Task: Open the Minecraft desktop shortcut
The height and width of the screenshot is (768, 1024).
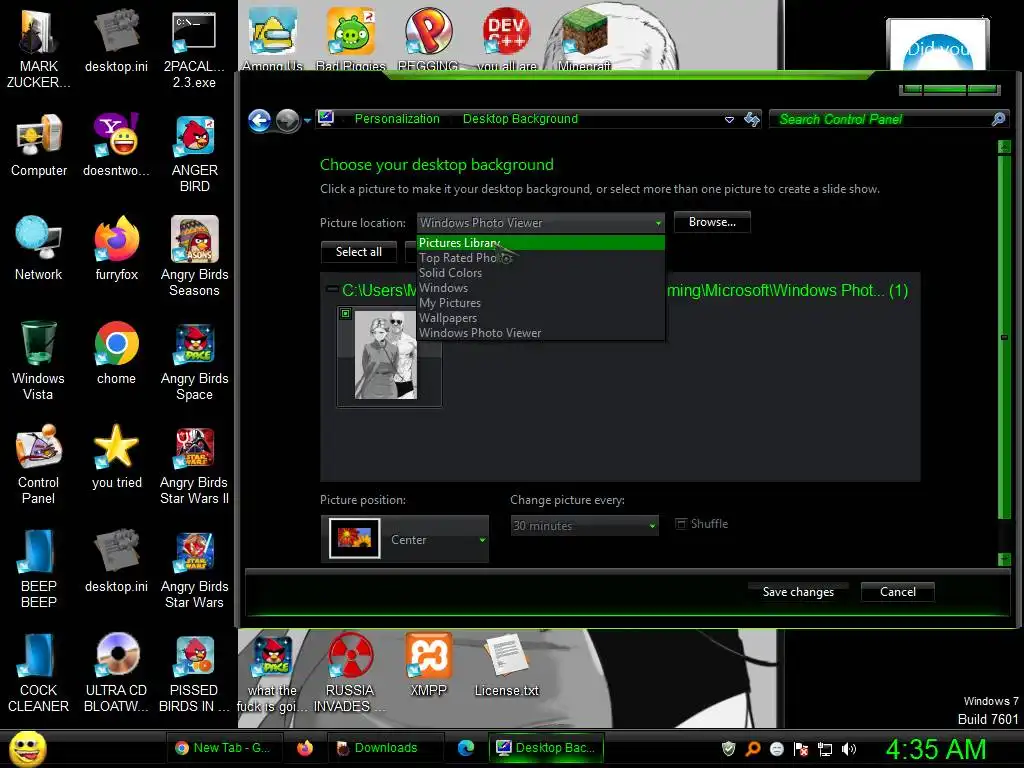Action: tap(584, 38)
